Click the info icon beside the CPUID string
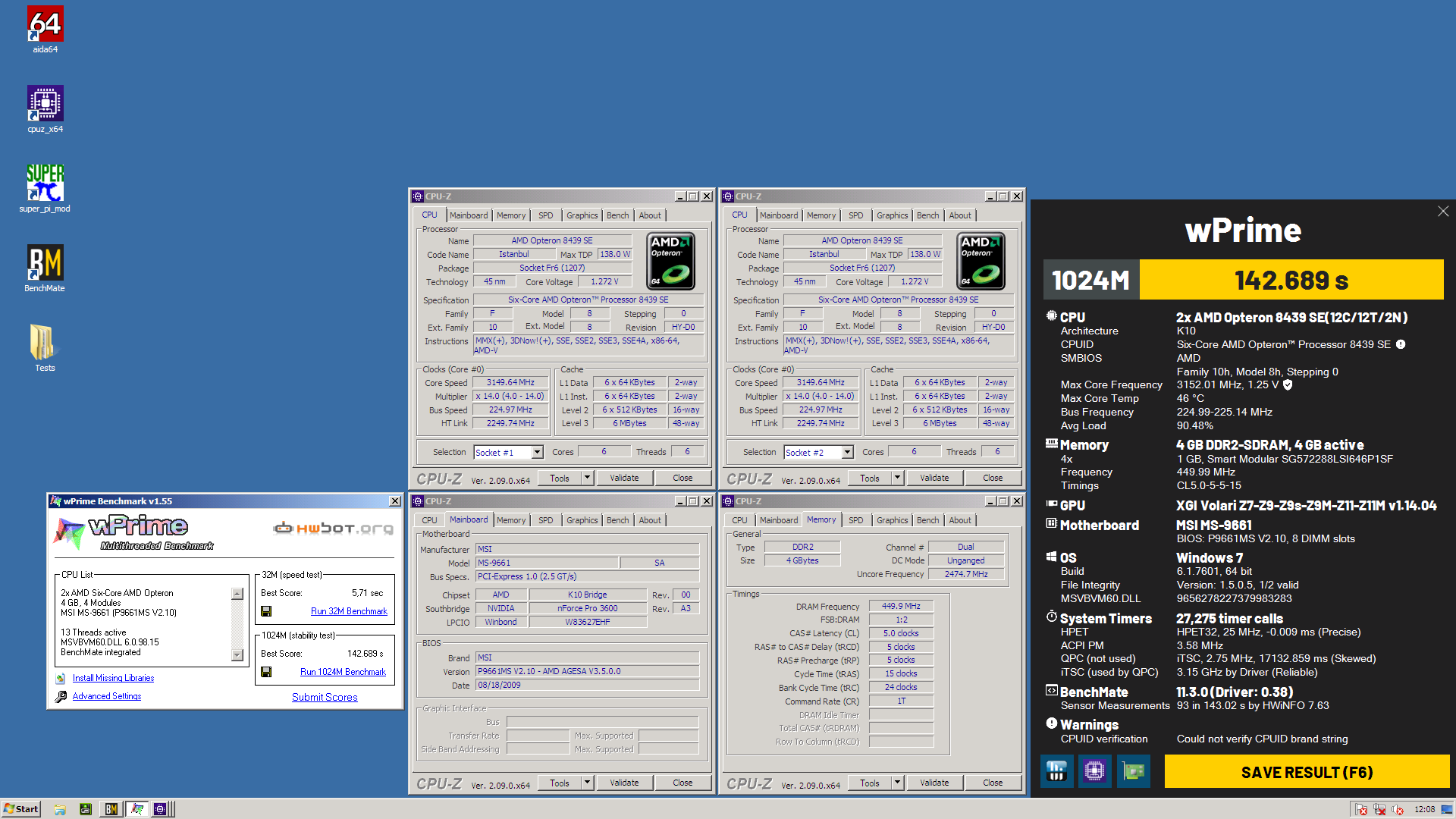This screenshot has height=819, width=1456. pyautogui.click(x=1401, y=344)
